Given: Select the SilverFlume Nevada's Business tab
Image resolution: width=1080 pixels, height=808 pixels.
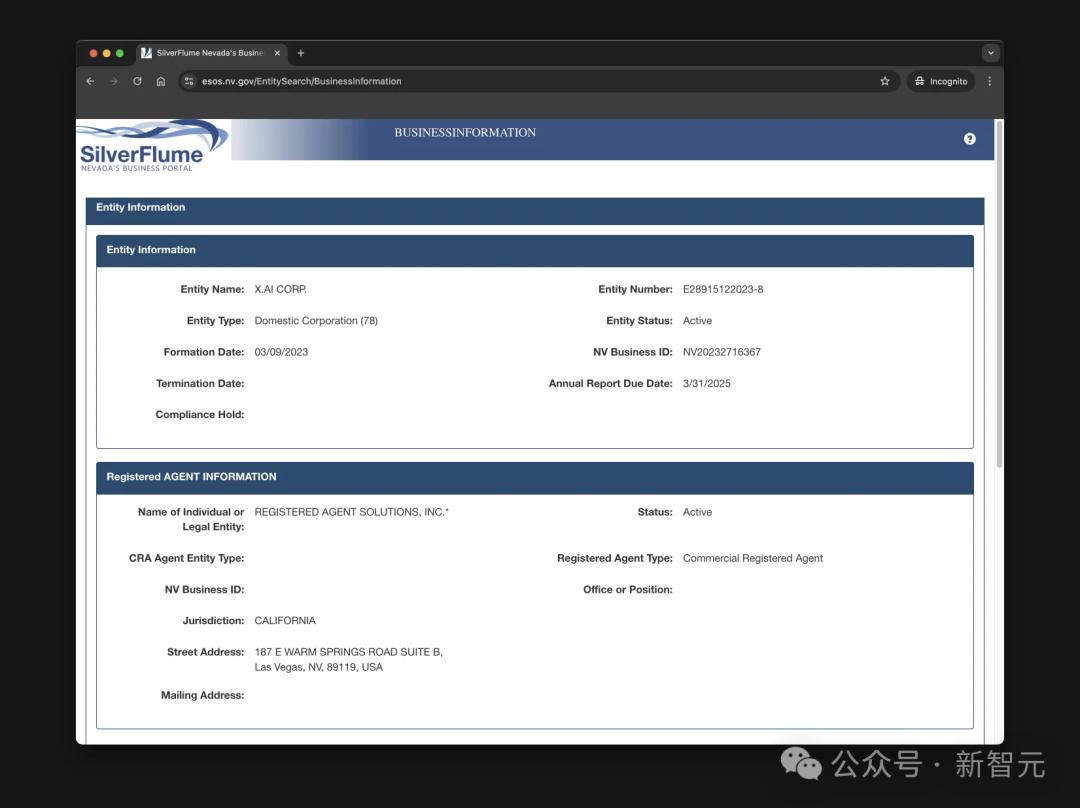Looking at the screenshot, I should pos(205,53).
